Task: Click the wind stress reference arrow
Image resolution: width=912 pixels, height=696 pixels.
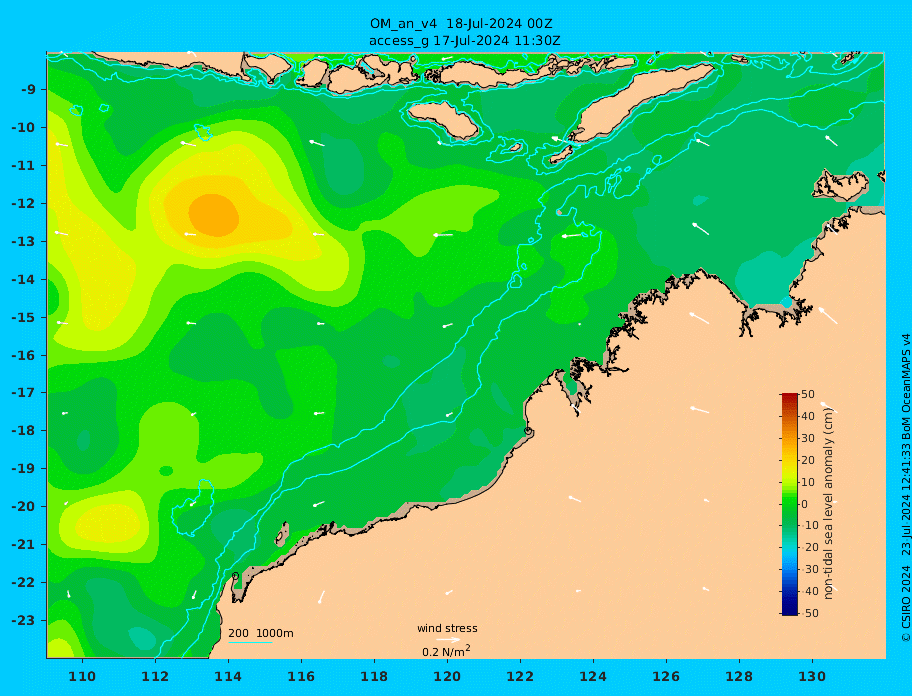Action: pos(448,640)
